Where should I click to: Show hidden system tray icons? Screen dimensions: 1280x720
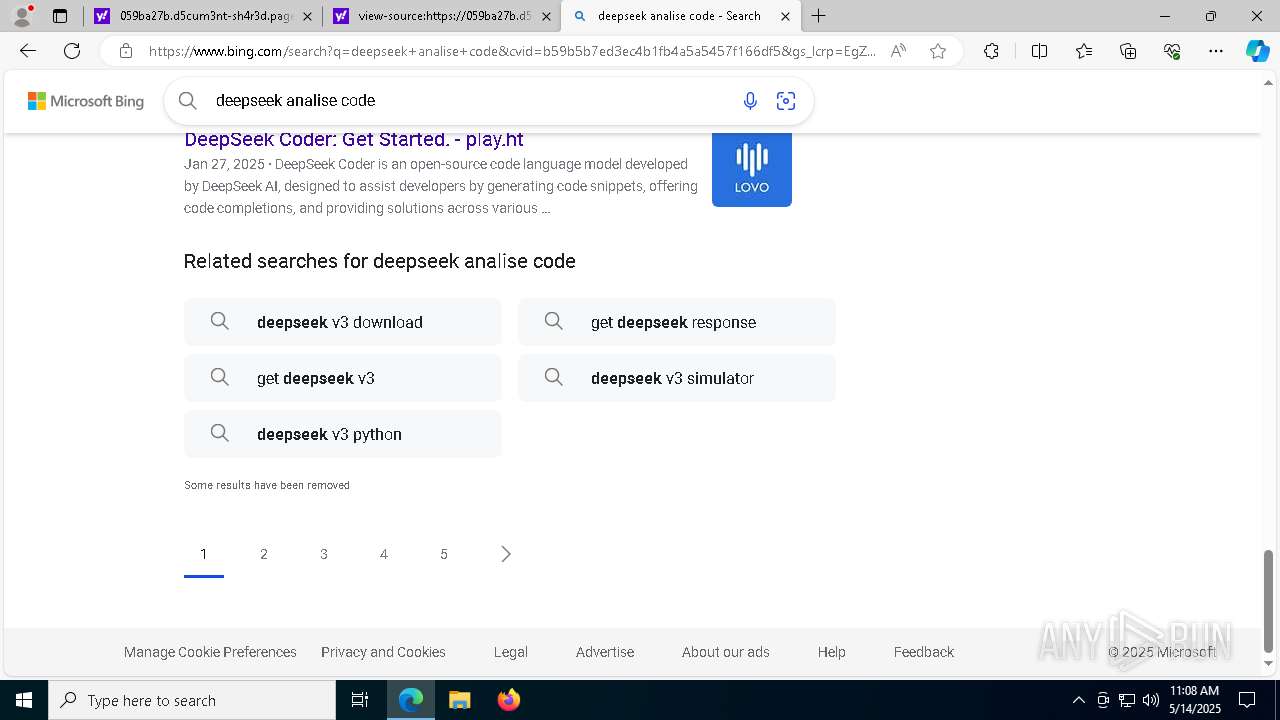1078,700
